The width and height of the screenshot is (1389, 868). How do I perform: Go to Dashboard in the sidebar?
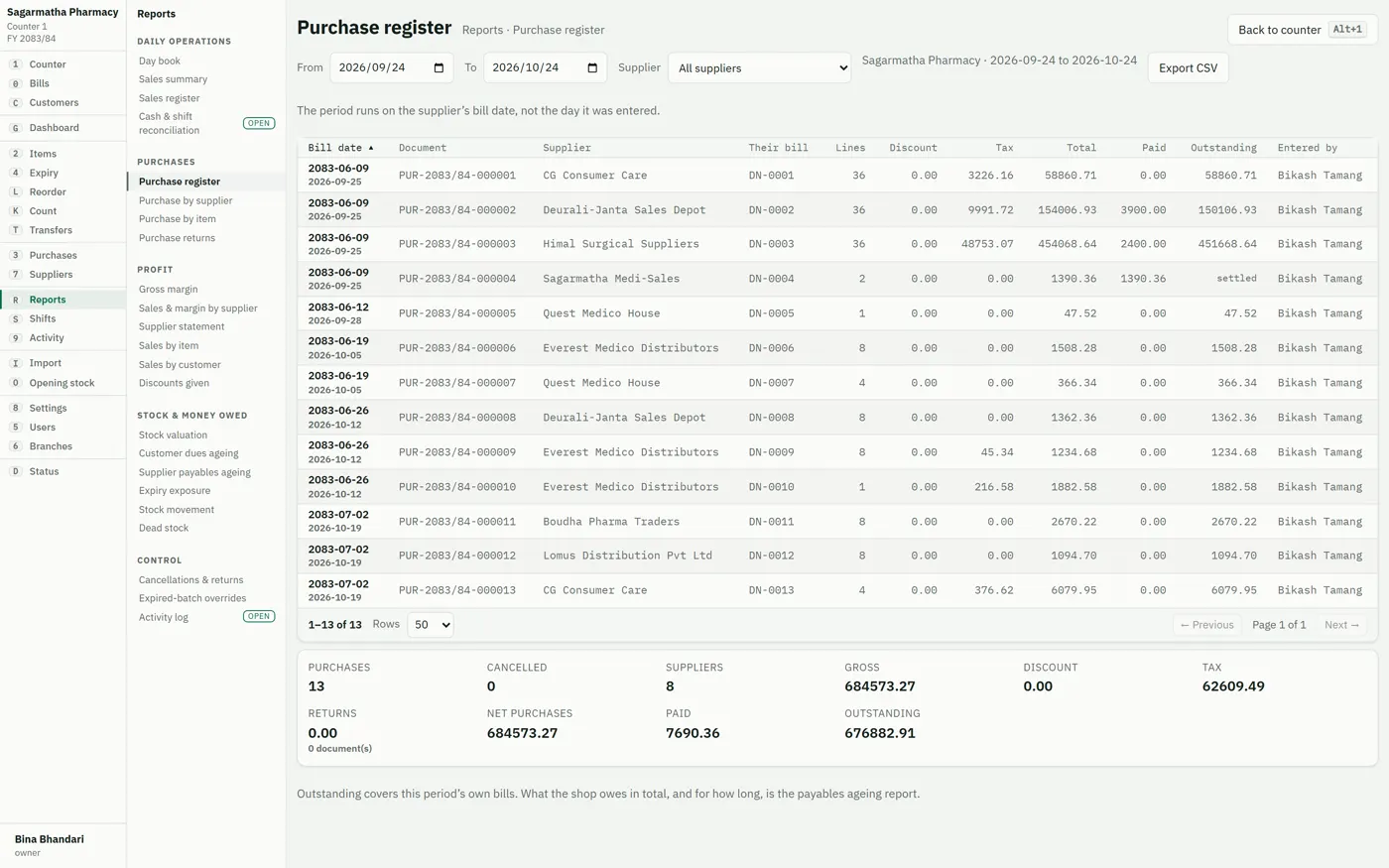pos(63,128)
